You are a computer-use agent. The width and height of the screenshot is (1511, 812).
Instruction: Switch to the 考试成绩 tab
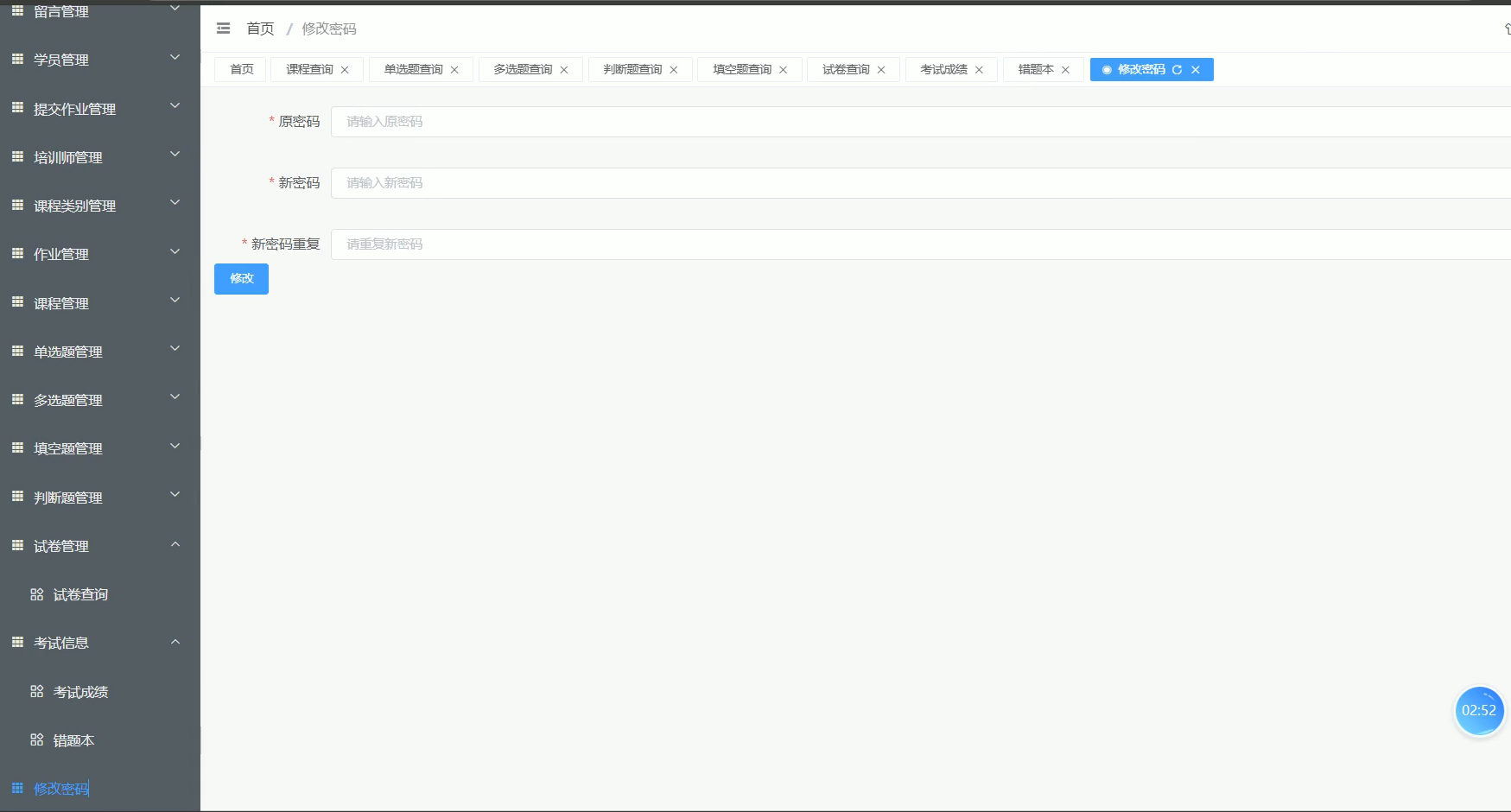click(x=944, y=69)
